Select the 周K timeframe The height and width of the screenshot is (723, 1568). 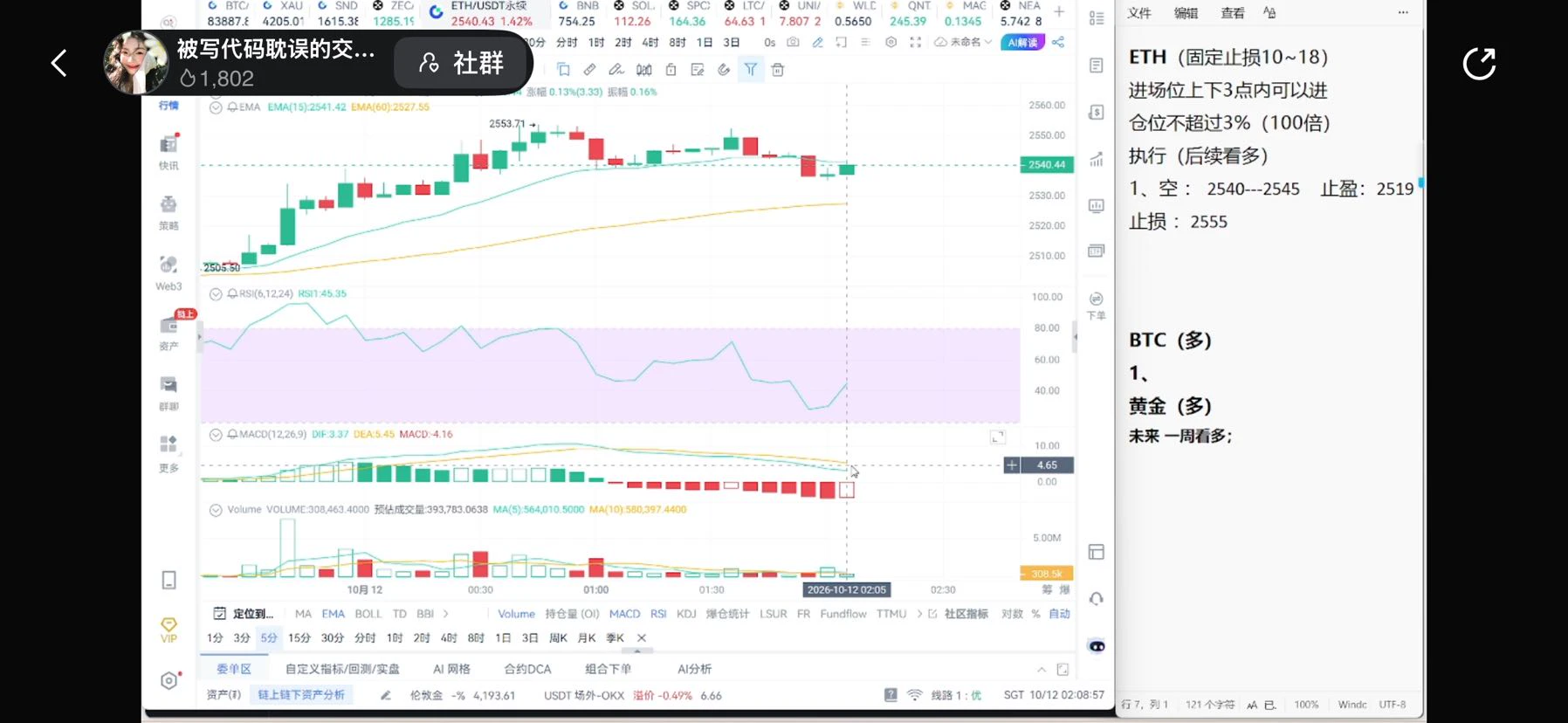point(558,638)
